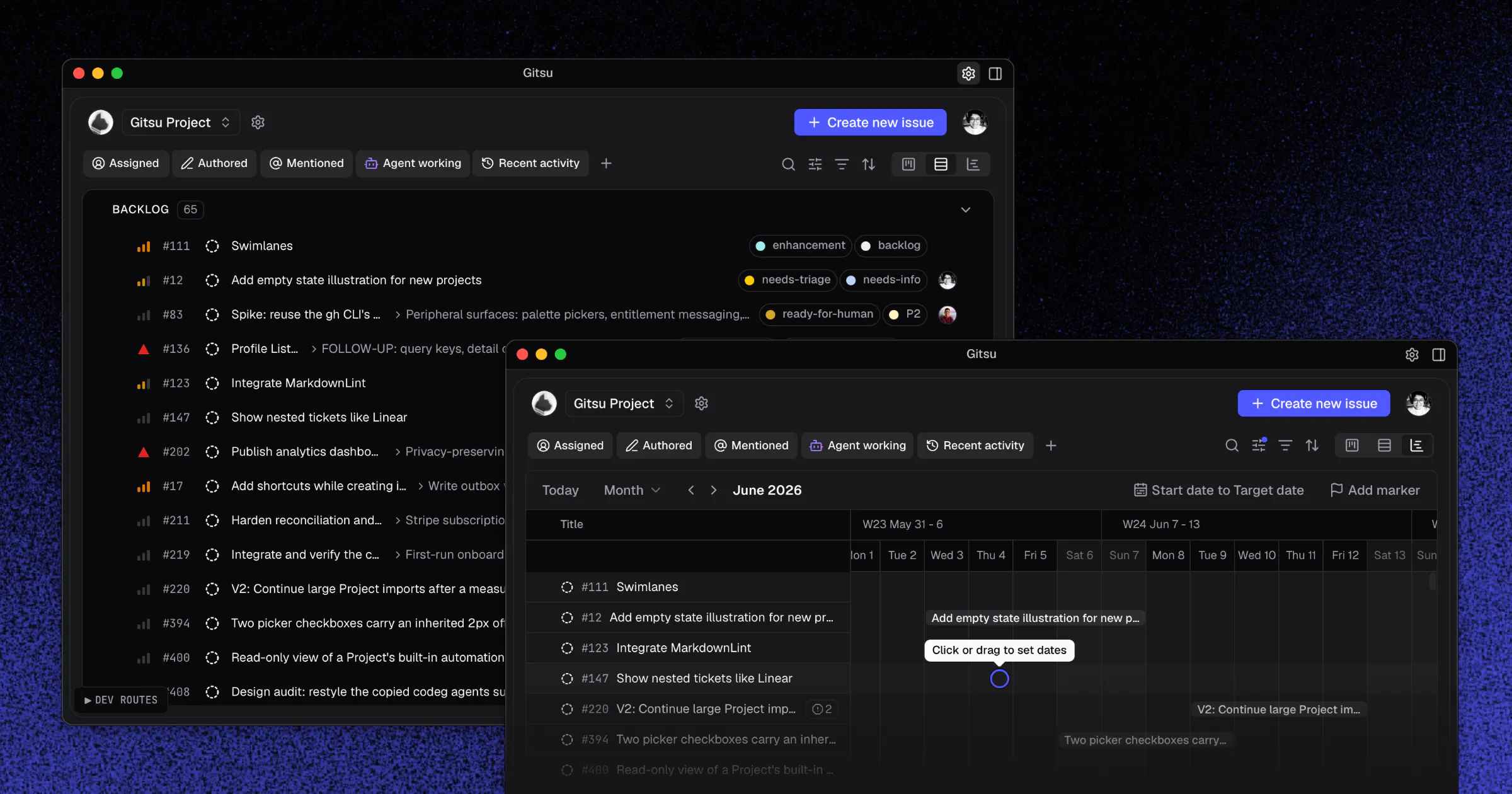The height and width of the screenshot is (794, 1512).
Task: Switch to board view in front window
Action: 1352,446
